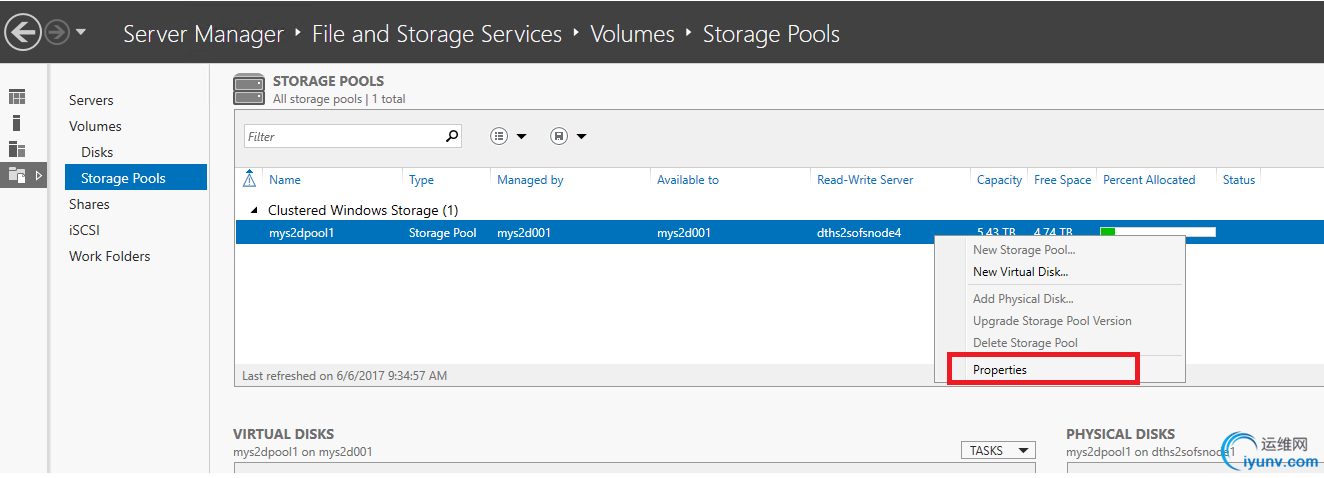Click the Percent Allocated progress bar
1324x478 pixels.
[x=1157, y=232]
